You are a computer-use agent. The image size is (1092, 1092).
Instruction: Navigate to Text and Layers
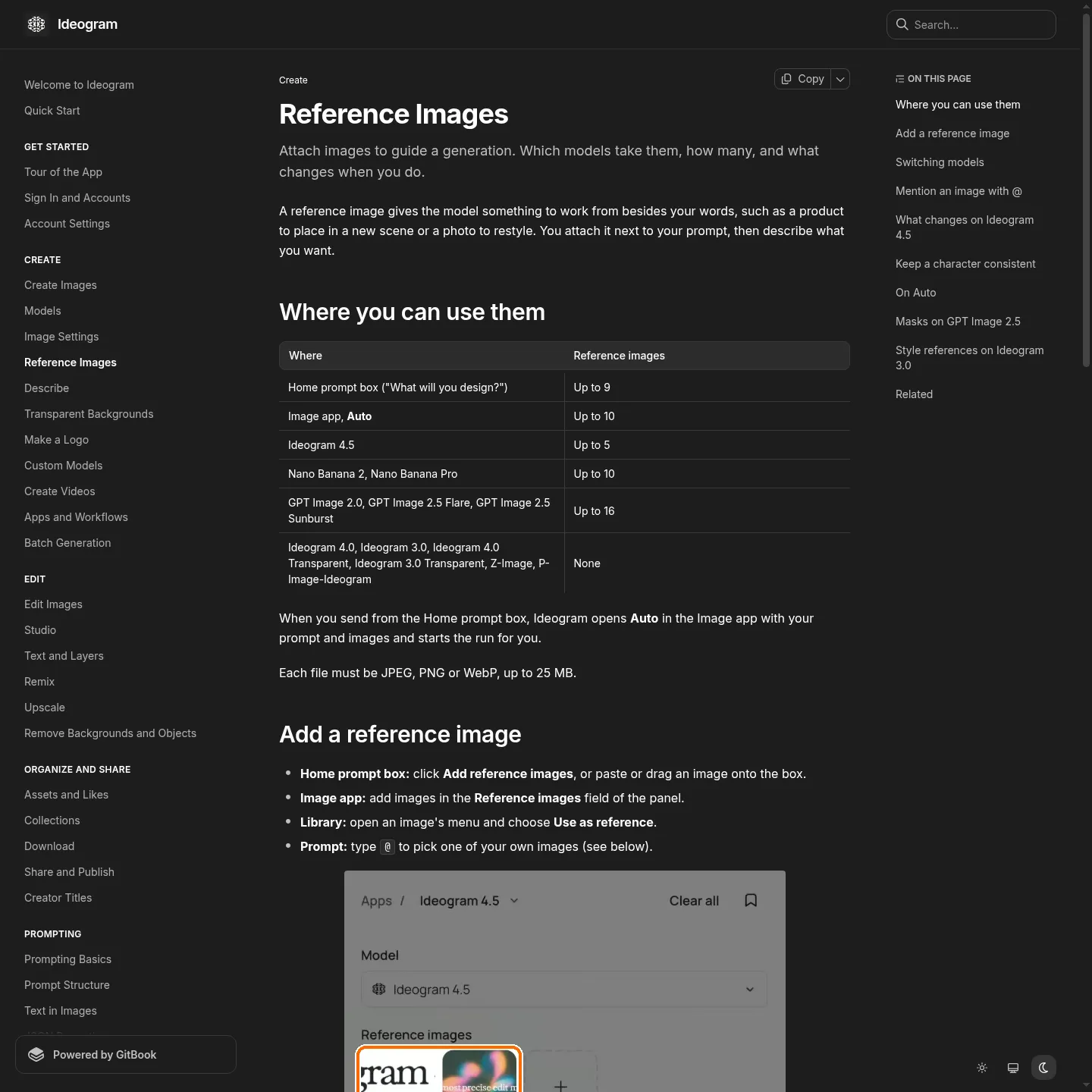[x=64, y=656]
